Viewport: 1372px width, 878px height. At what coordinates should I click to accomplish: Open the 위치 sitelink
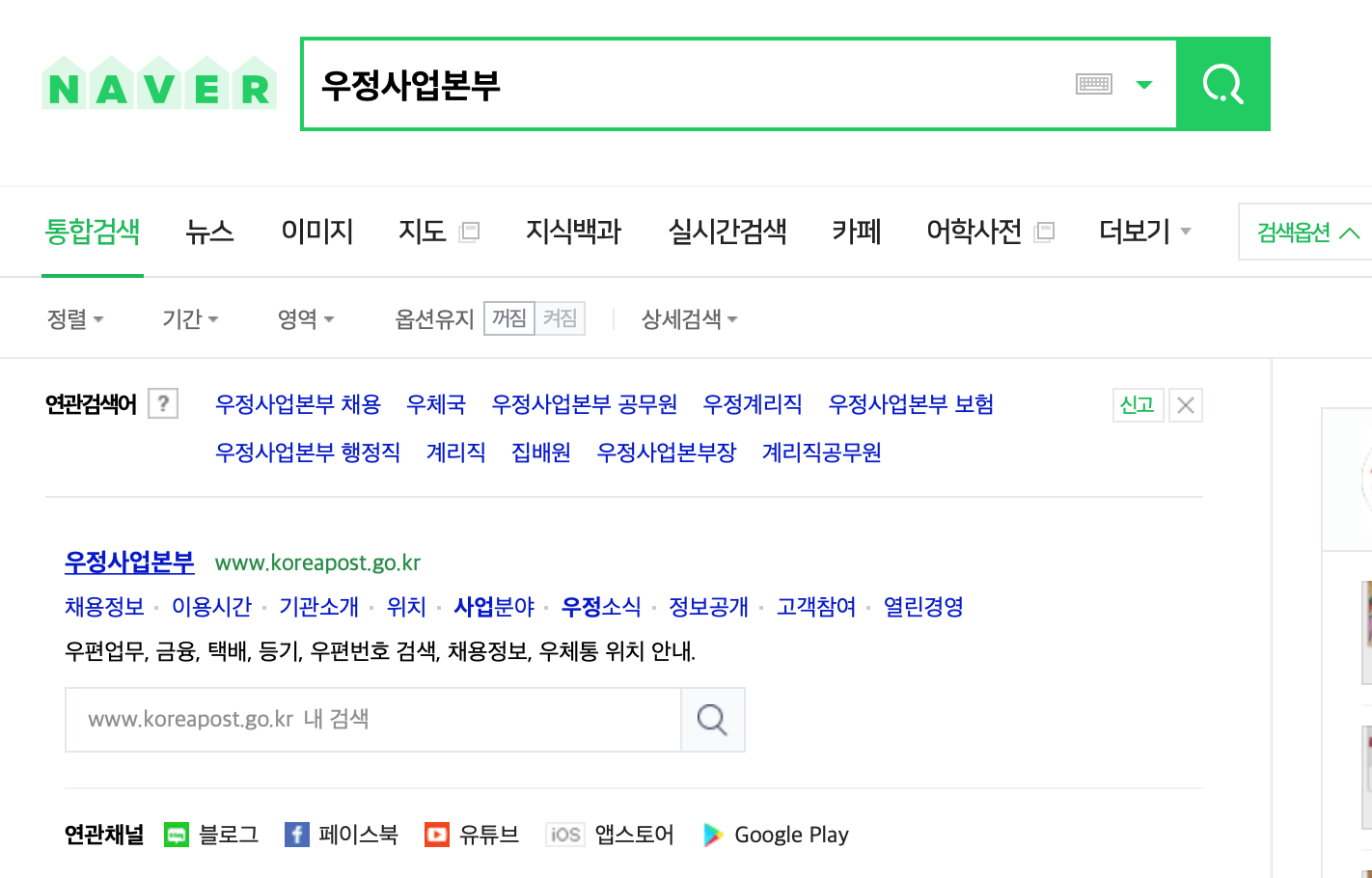406,607
